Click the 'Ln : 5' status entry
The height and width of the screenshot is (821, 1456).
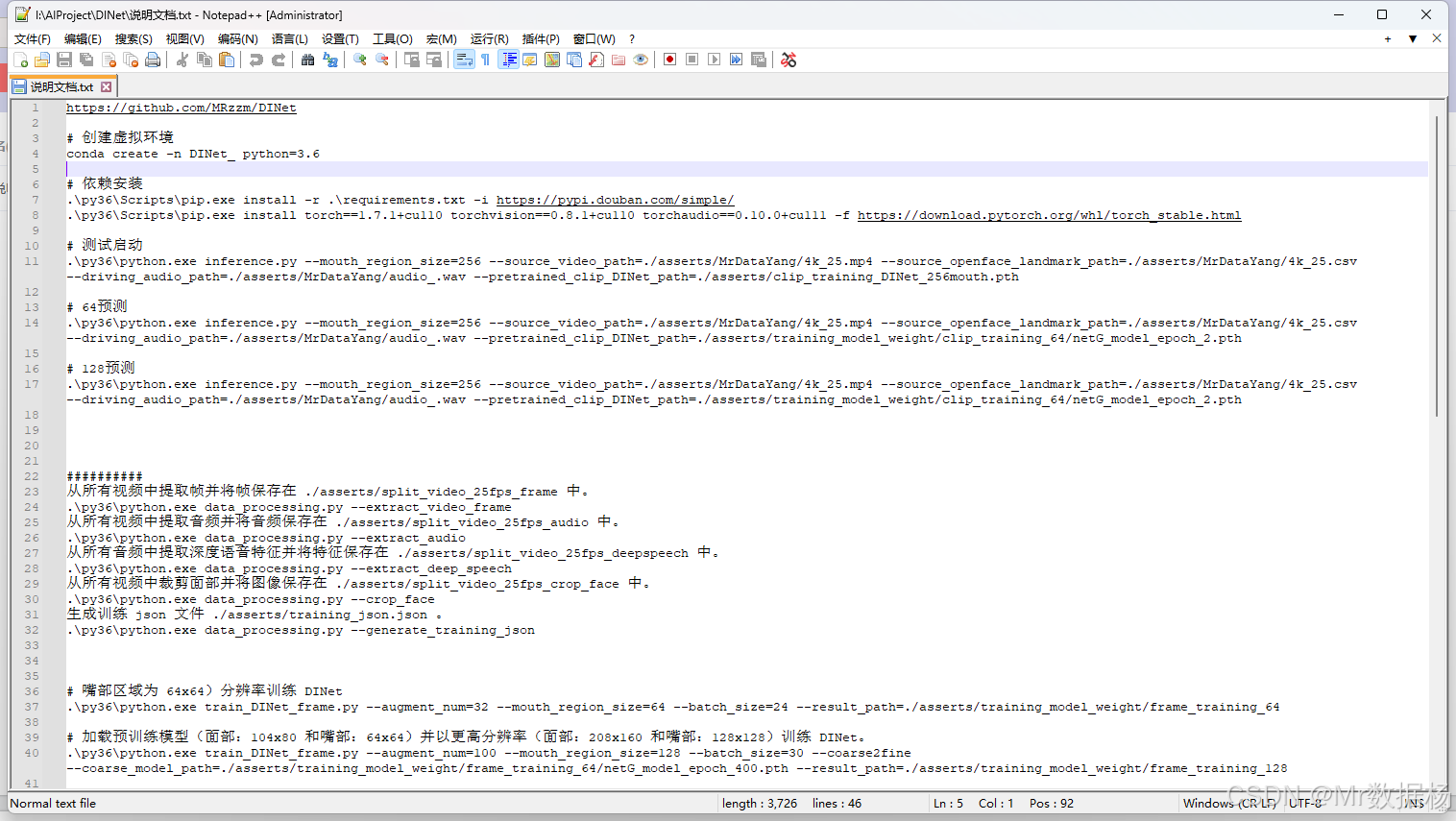(x=948, y=803)
